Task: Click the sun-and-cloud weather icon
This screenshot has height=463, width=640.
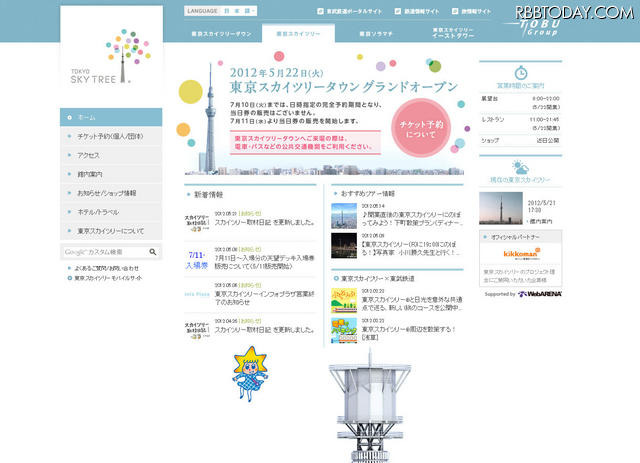Action: 520,167
